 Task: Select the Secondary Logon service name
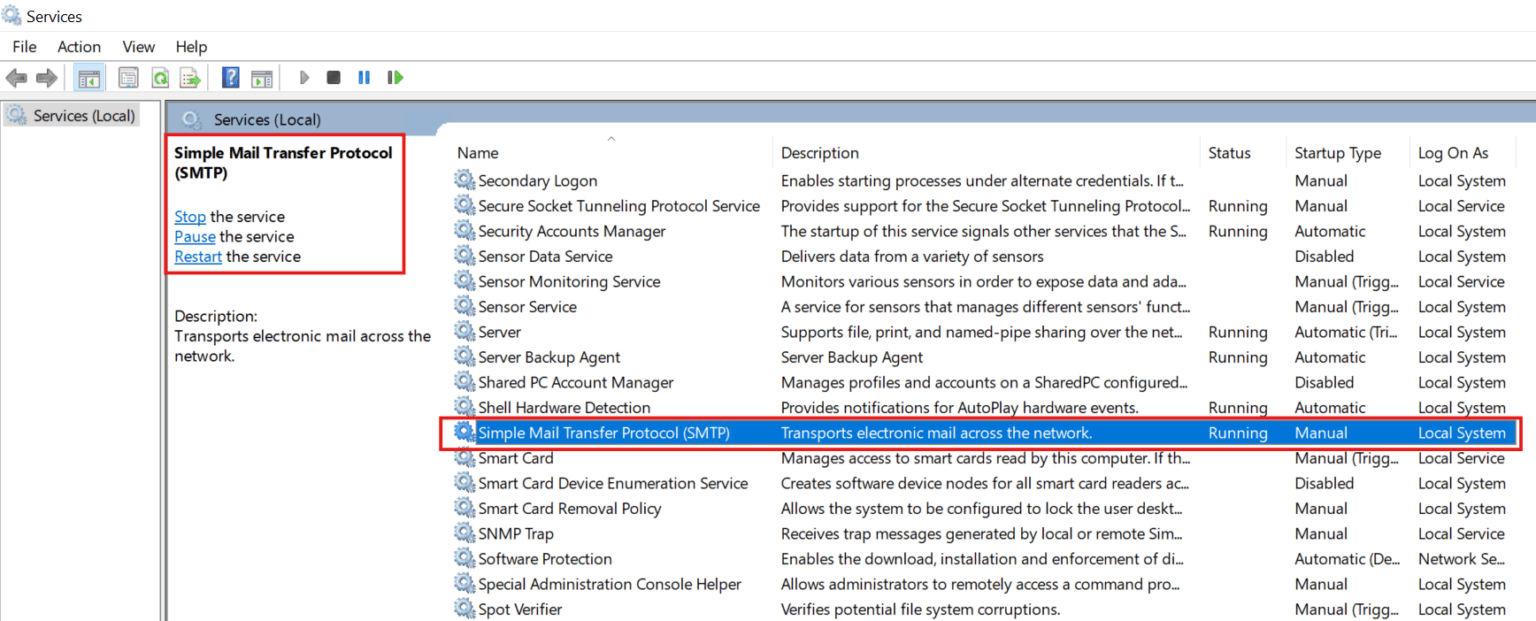pos(538,181)
